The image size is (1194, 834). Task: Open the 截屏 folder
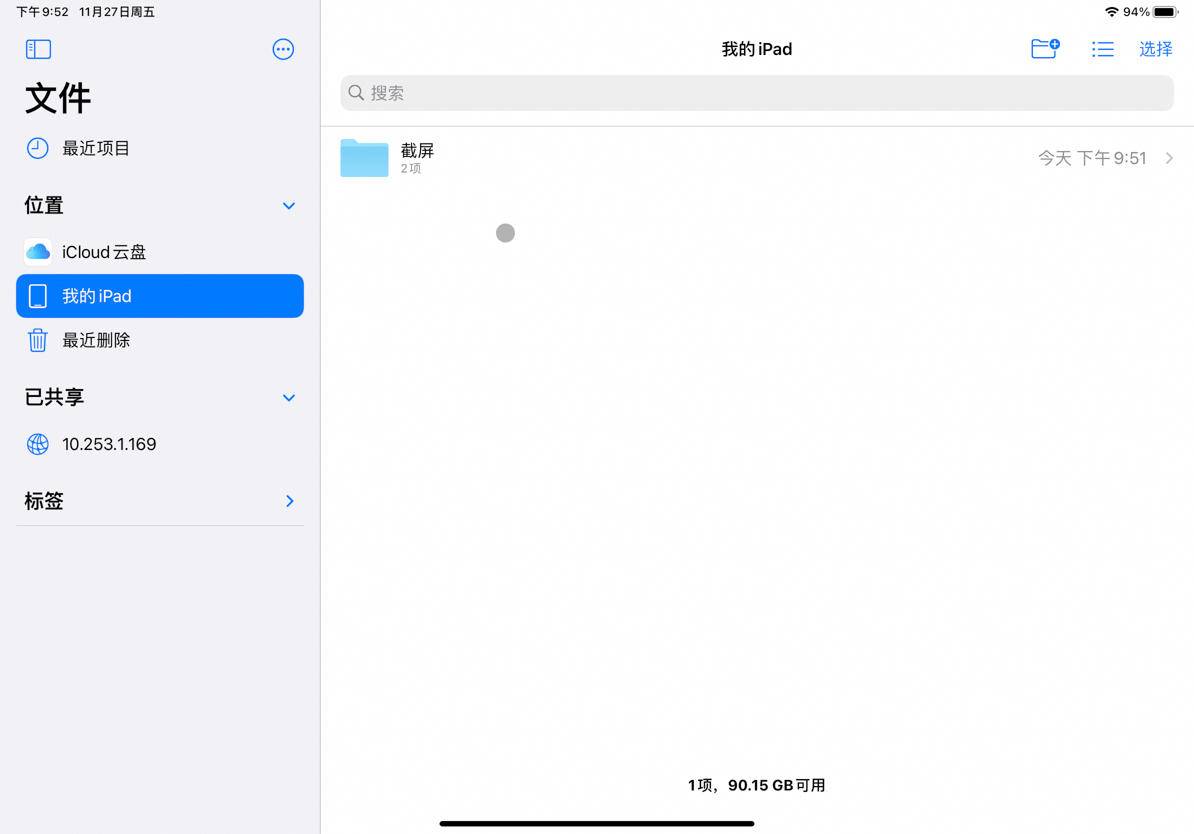click(x=757, y=158)
